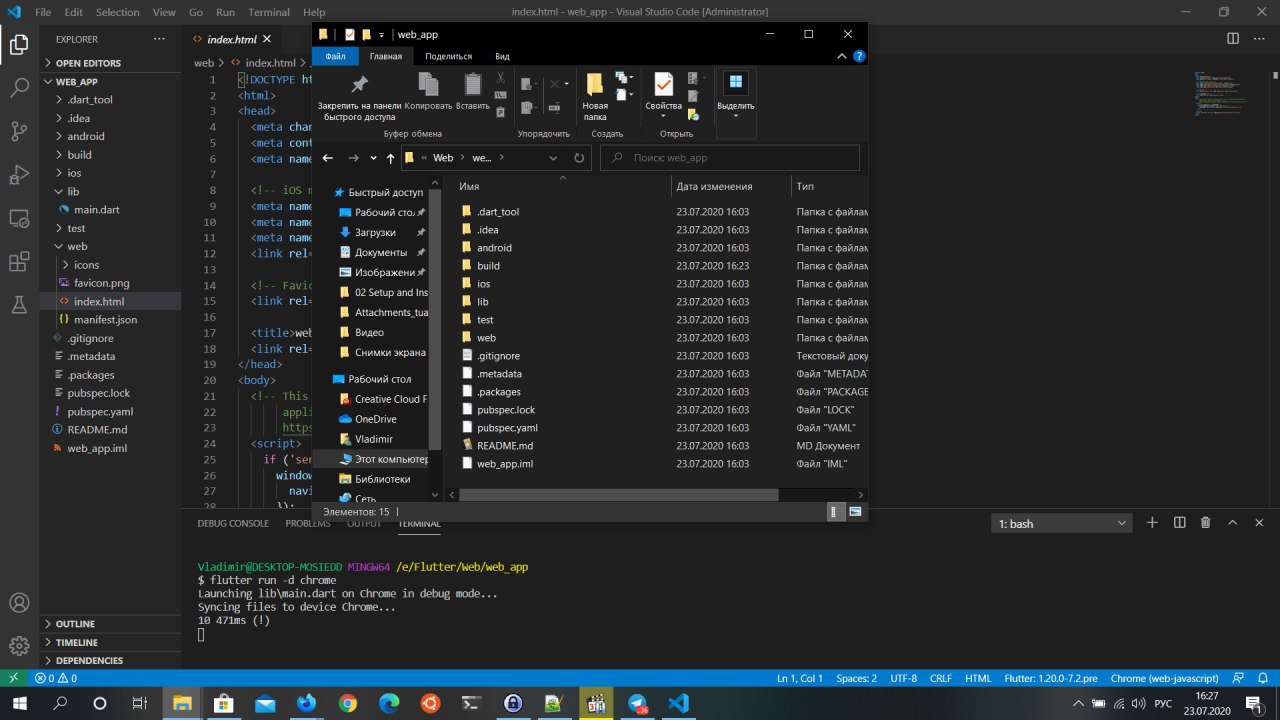Open the Extensions view in VS Code
Image resolution: width=1280 pixels, height=720 pixels.
[19, 262]
